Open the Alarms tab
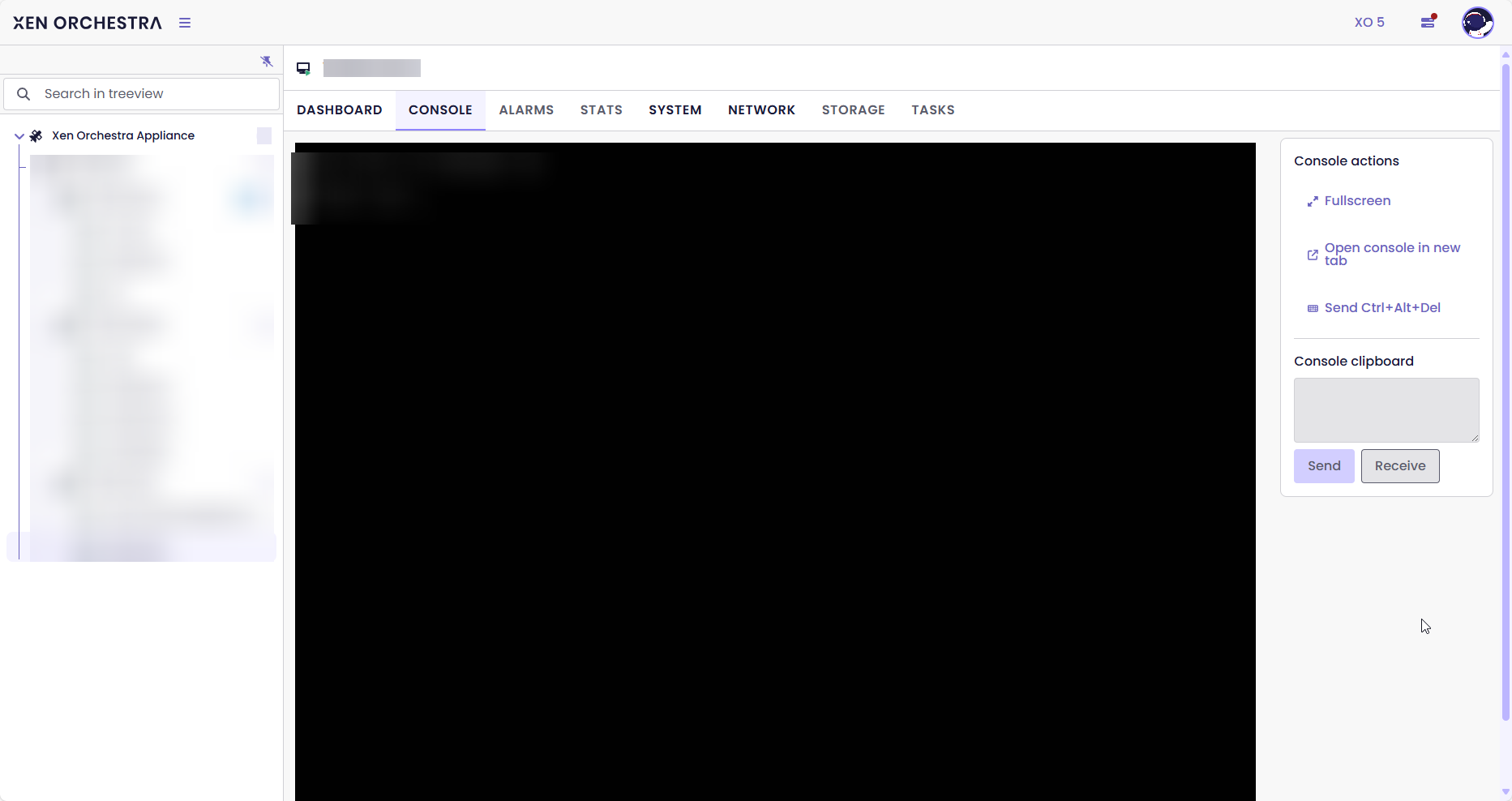The height and width of the screenshot is (801, 1512). click(526, 110)
